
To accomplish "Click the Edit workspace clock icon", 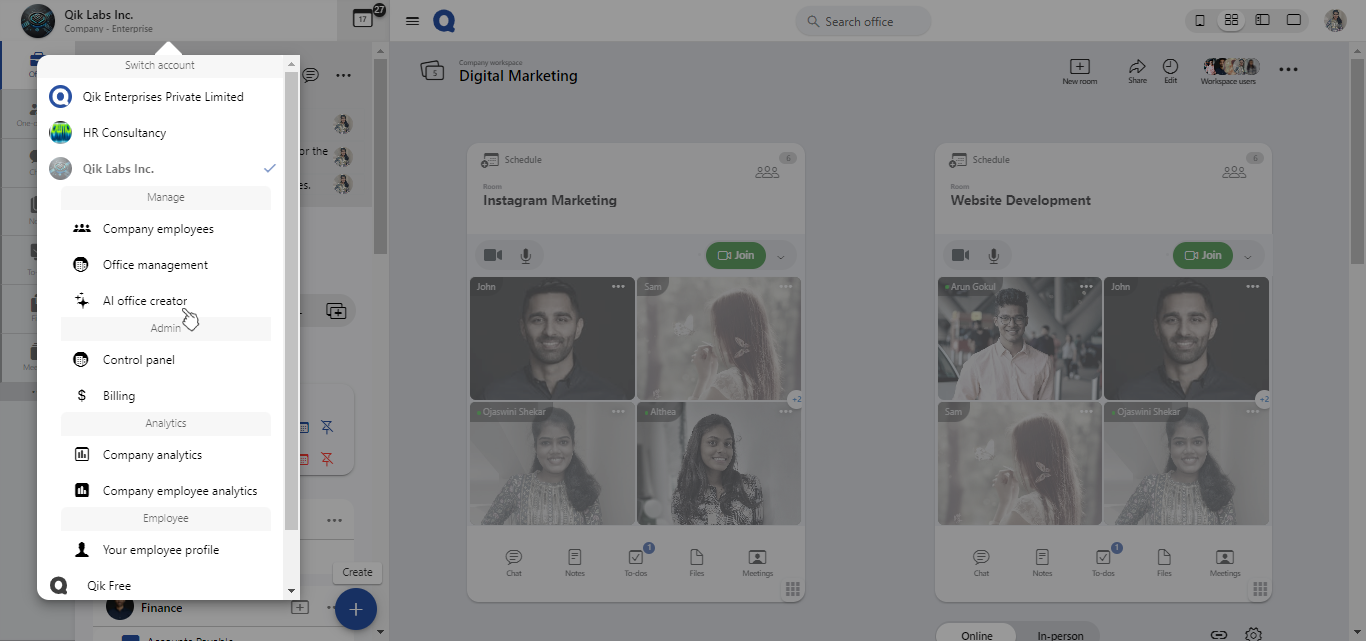I will click(1170, 67).
